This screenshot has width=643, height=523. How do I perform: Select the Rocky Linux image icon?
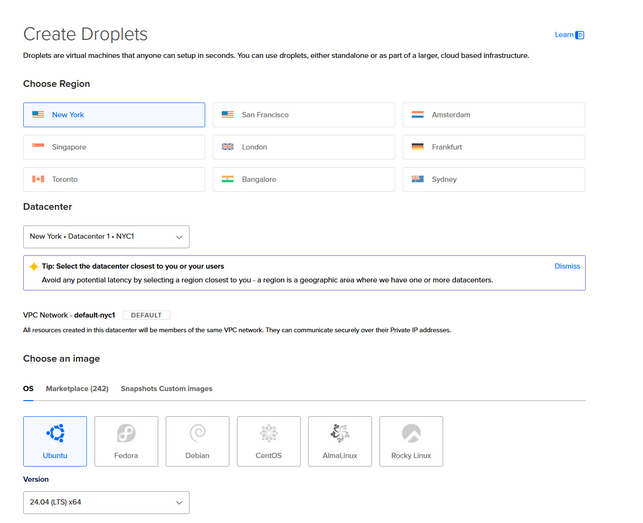(411, 434)
